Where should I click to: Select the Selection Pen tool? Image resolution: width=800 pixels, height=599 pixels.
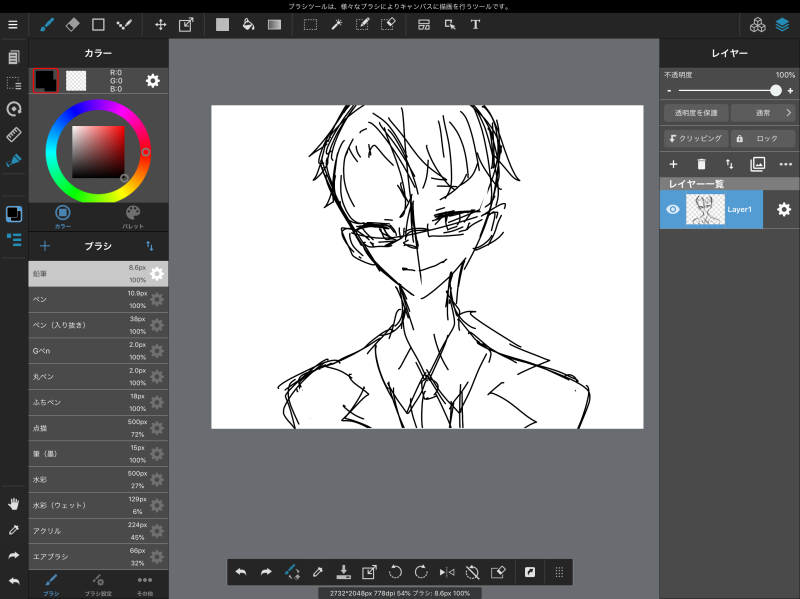(x=362, y=24)
